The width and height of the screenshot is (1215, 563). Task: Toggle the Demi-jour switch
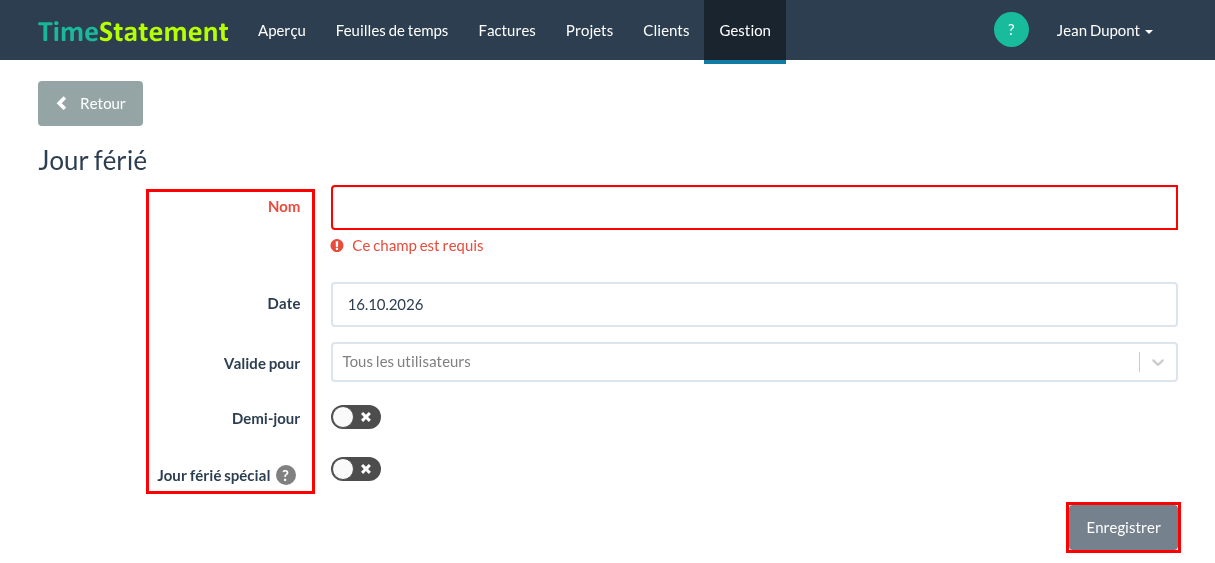356,417
